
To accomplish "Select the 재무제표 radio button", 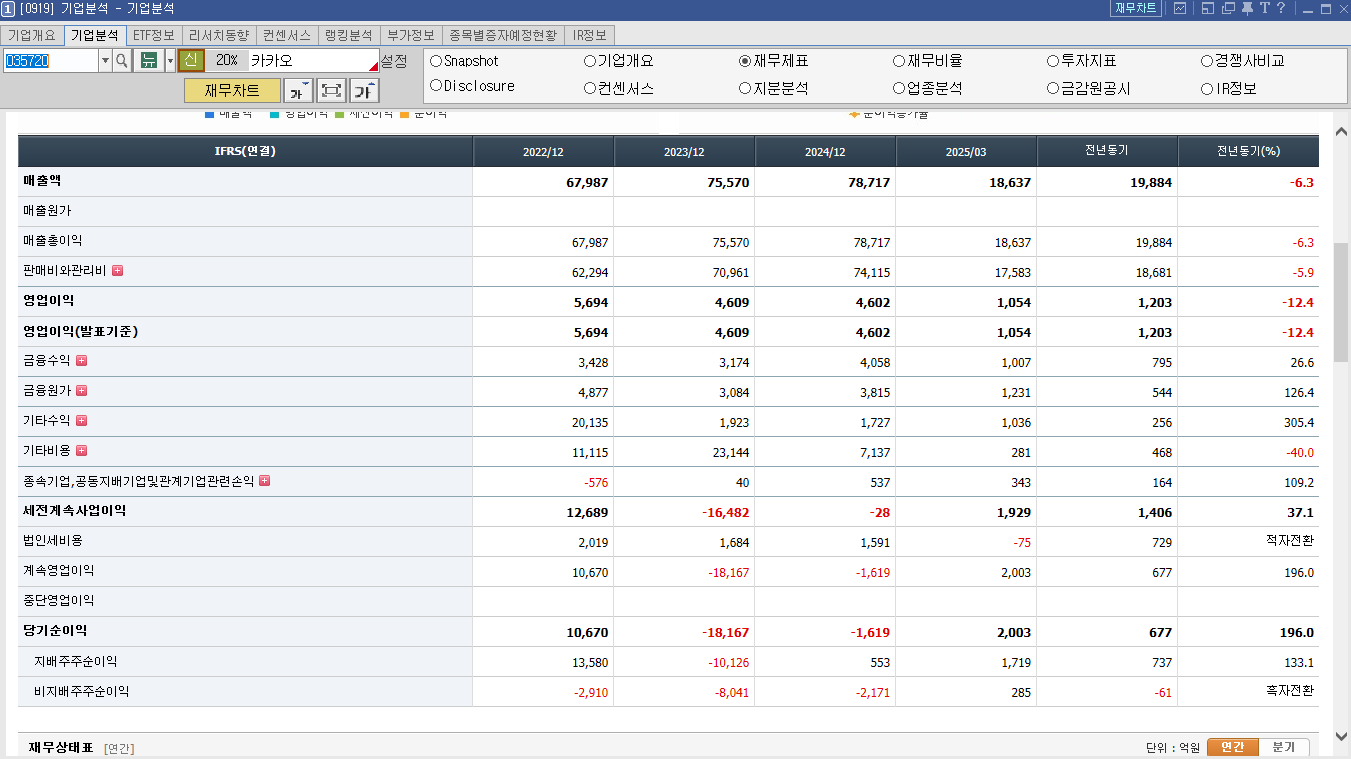I will click(x=745, y=61).
